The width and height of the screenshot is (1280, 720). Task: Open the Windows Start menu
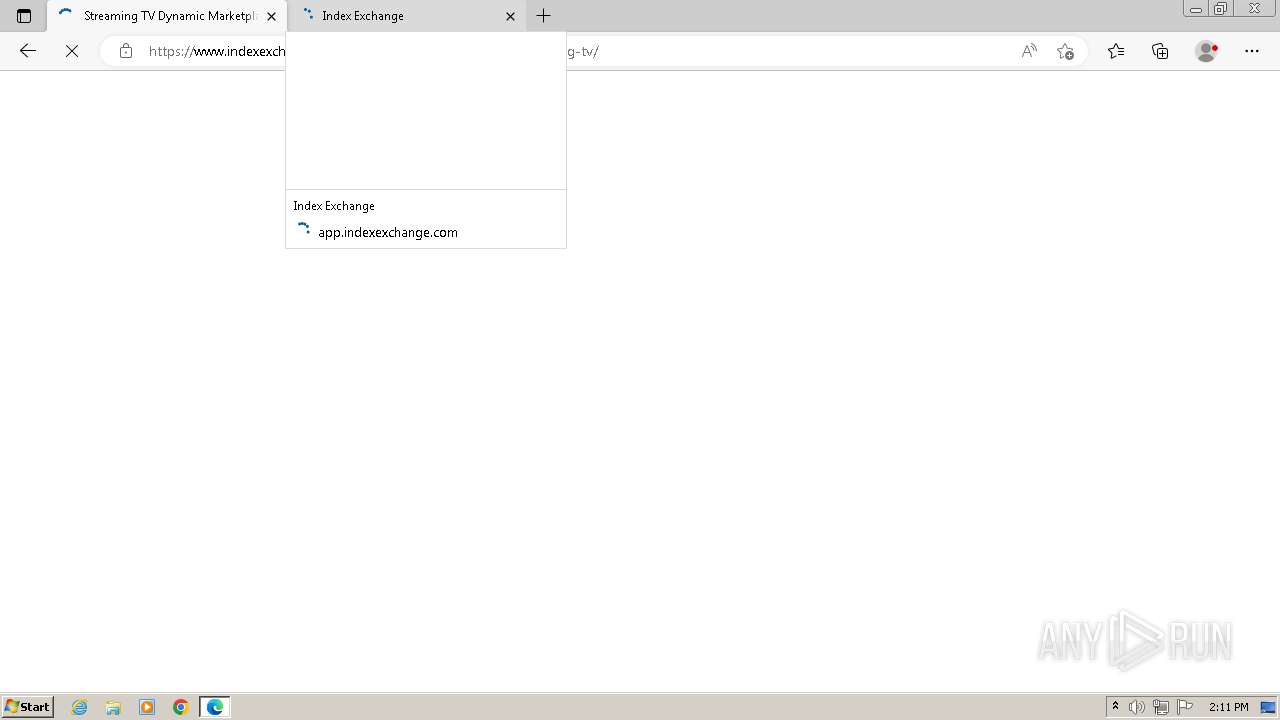(27, 707)
